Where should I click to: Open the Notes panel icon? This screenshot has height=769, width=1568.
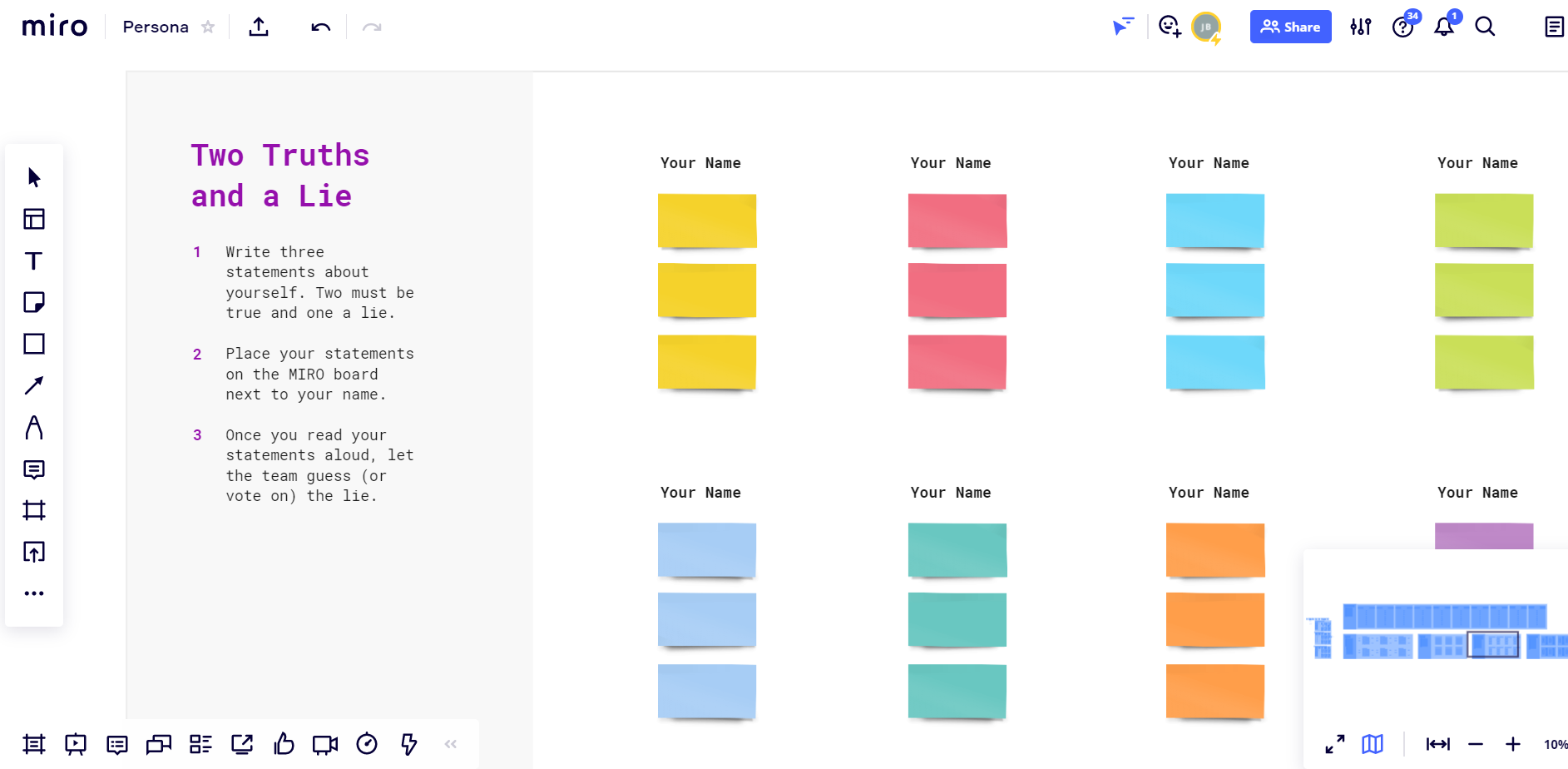(x=1554, y=27)
